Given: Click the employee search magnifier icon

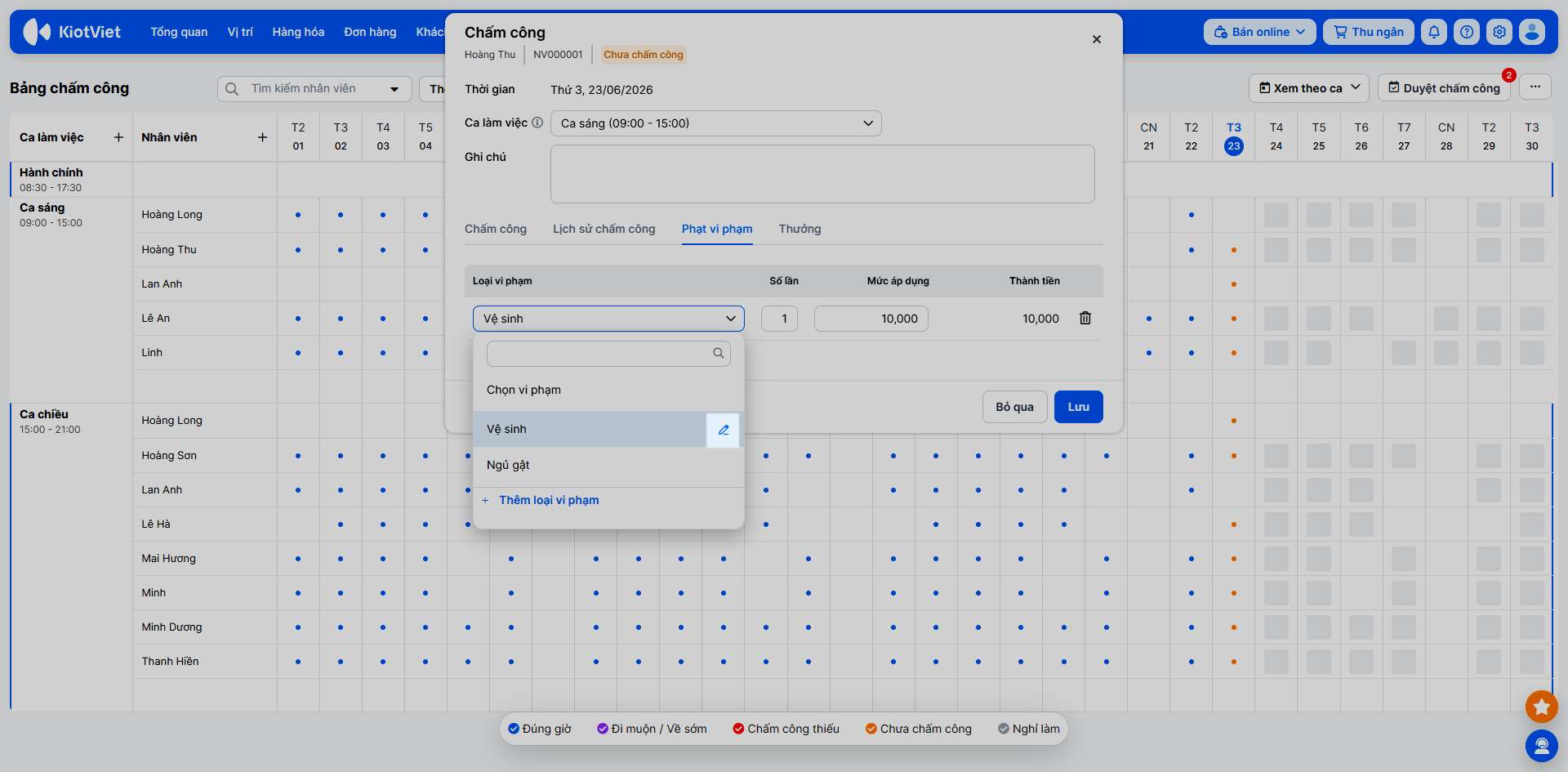Looking at the screenshot, I should coord(232,88).
